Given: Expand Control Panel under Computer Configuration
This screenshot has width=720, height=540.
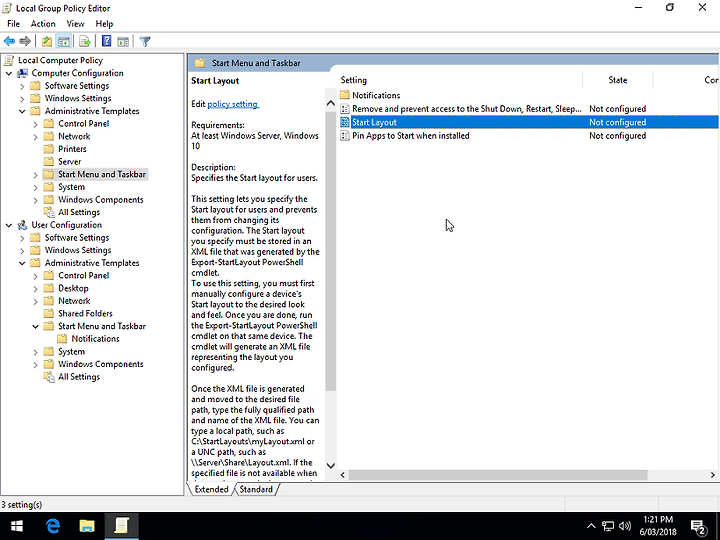Looking at the screenshot, I should click(x=35, y=124).
